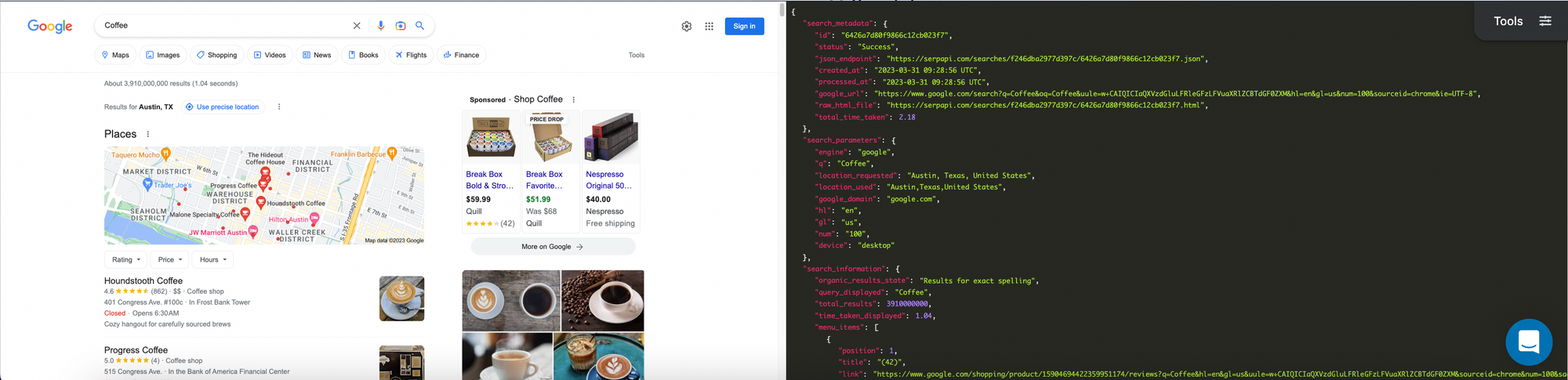The width and height of the screenshot is (1568, 380).
Task: Select the "search_metadata" key in JSON
Action: pos(839,24)
